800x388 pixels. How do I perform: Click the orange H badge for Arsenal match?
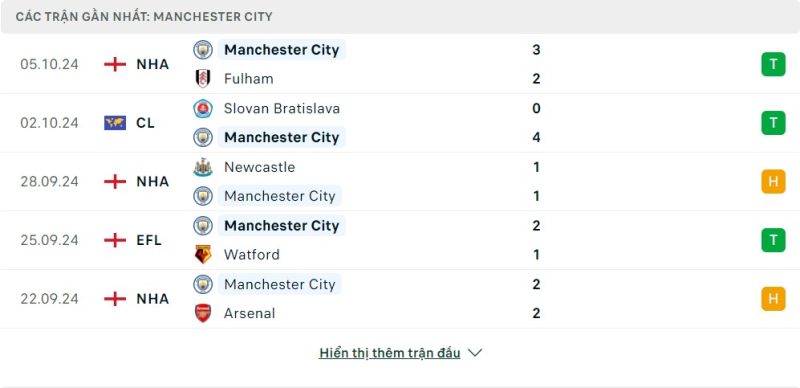773,299
